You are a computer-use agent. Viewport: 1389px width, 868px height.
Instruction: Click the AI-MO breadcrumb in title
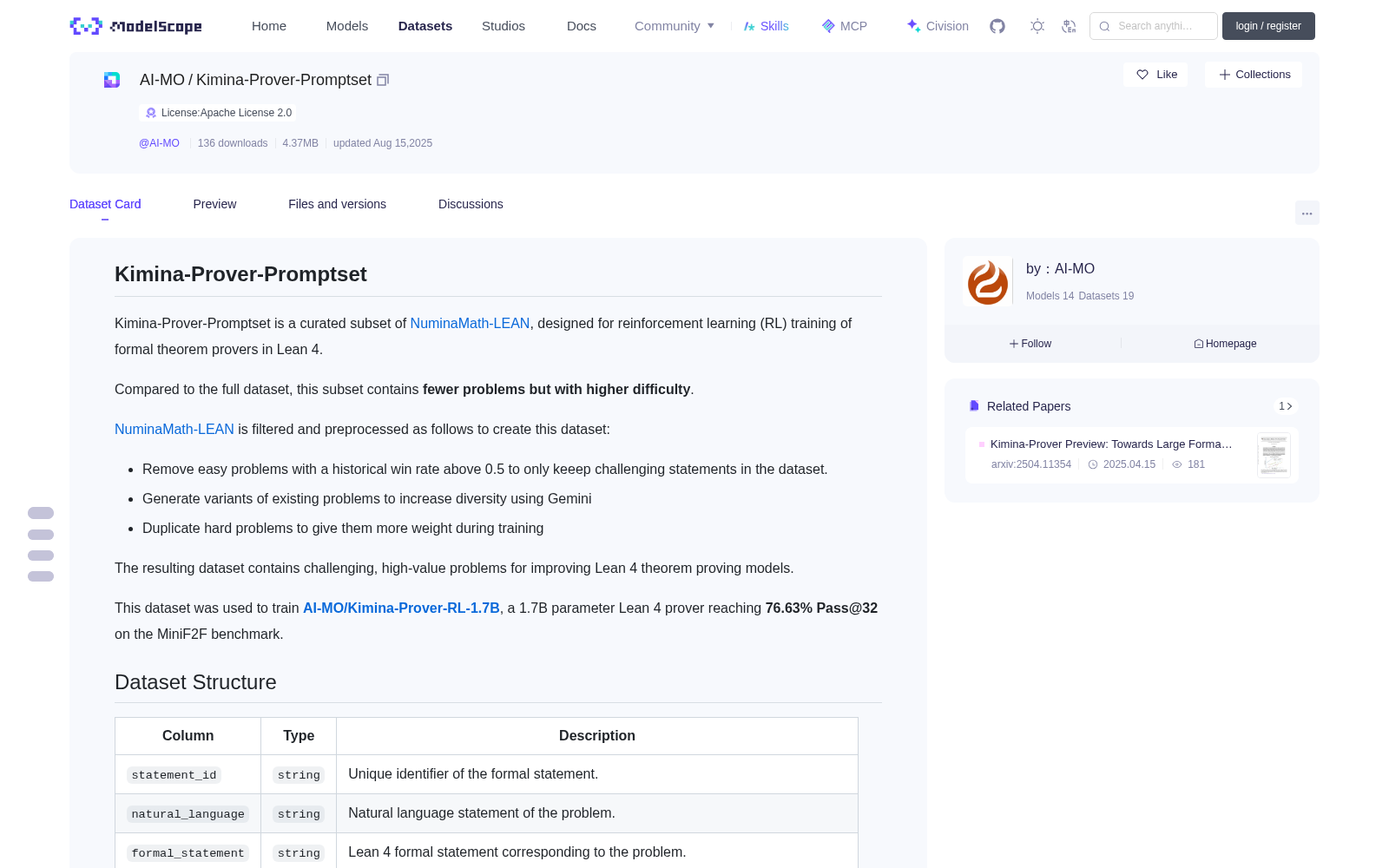click(x=162, y=80)
